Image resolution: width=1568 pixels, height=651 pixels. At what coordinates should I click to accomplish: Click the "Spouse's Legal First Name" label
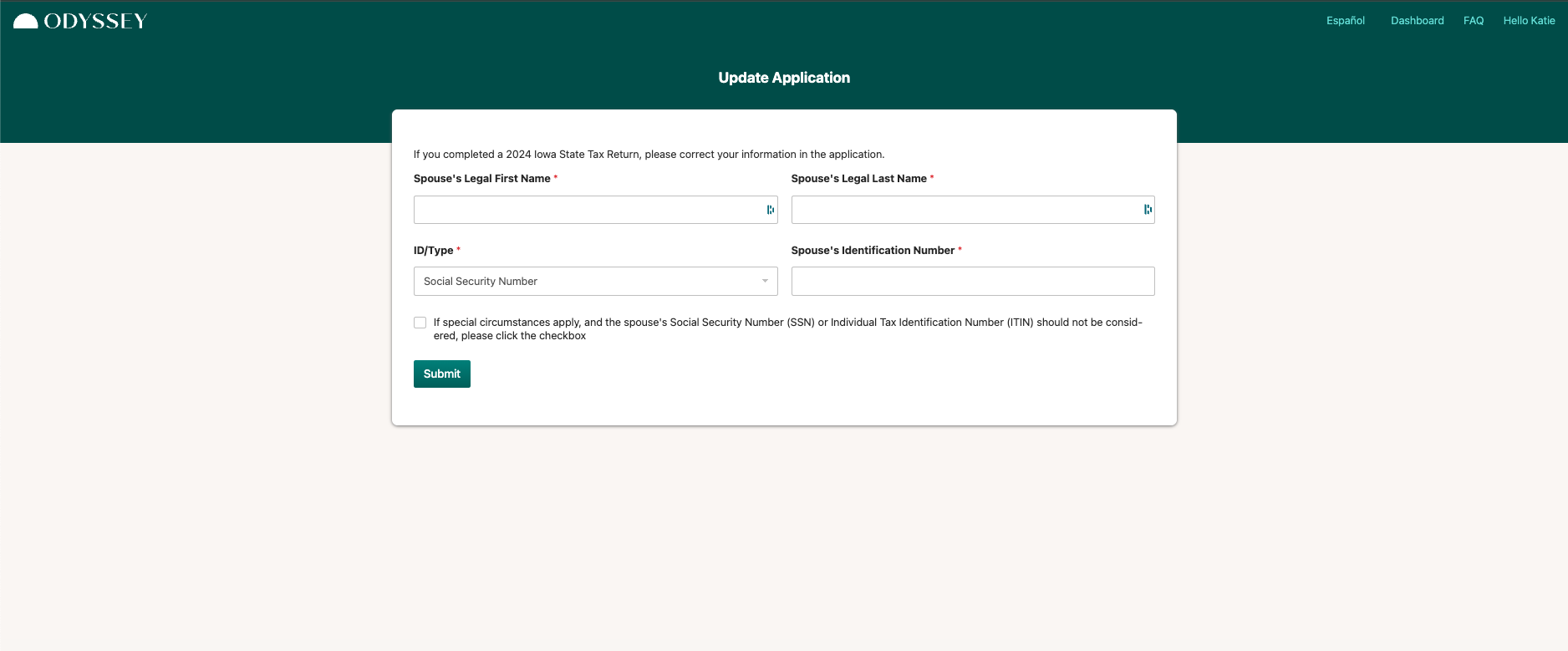(481, 179)
